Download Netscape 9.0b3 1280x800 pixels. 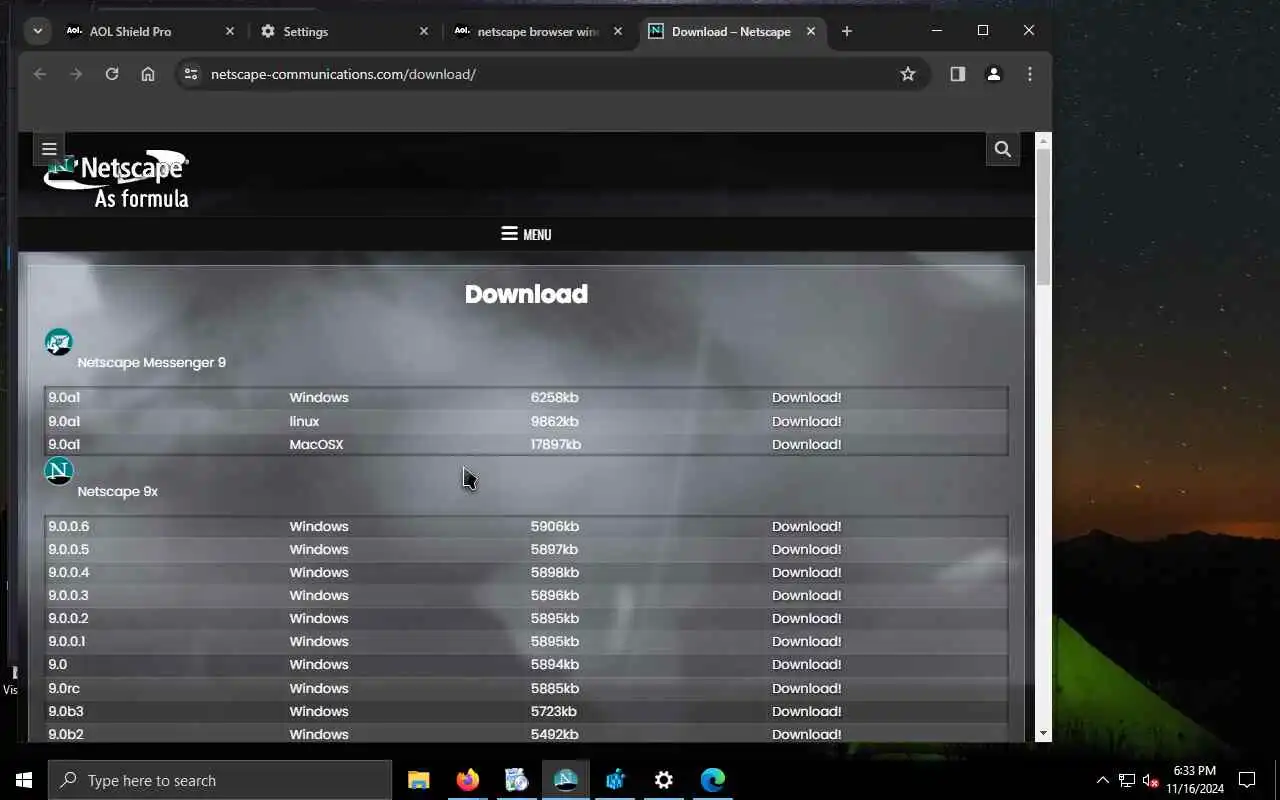coord(806,712)
